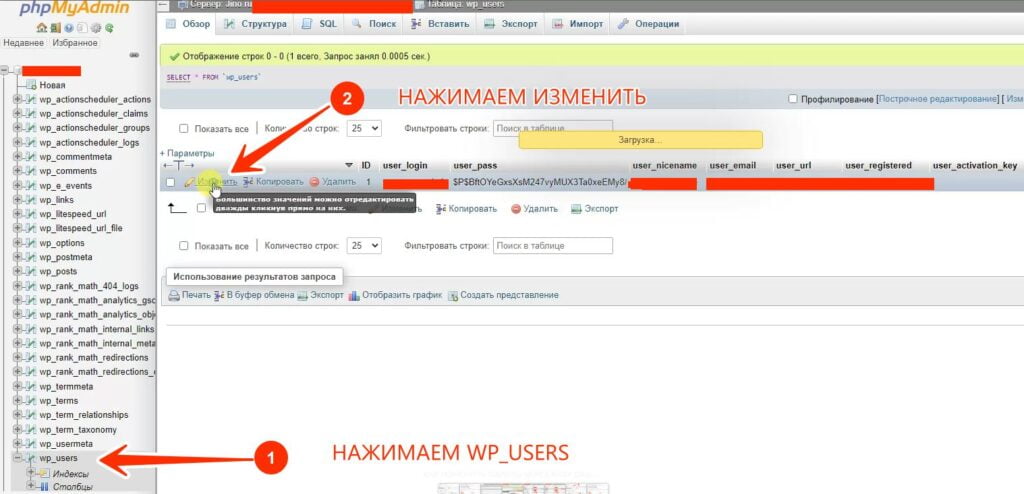The image size is (1024, 494).
Task: Open the Поиск tab
Action: tap(374, 24)
